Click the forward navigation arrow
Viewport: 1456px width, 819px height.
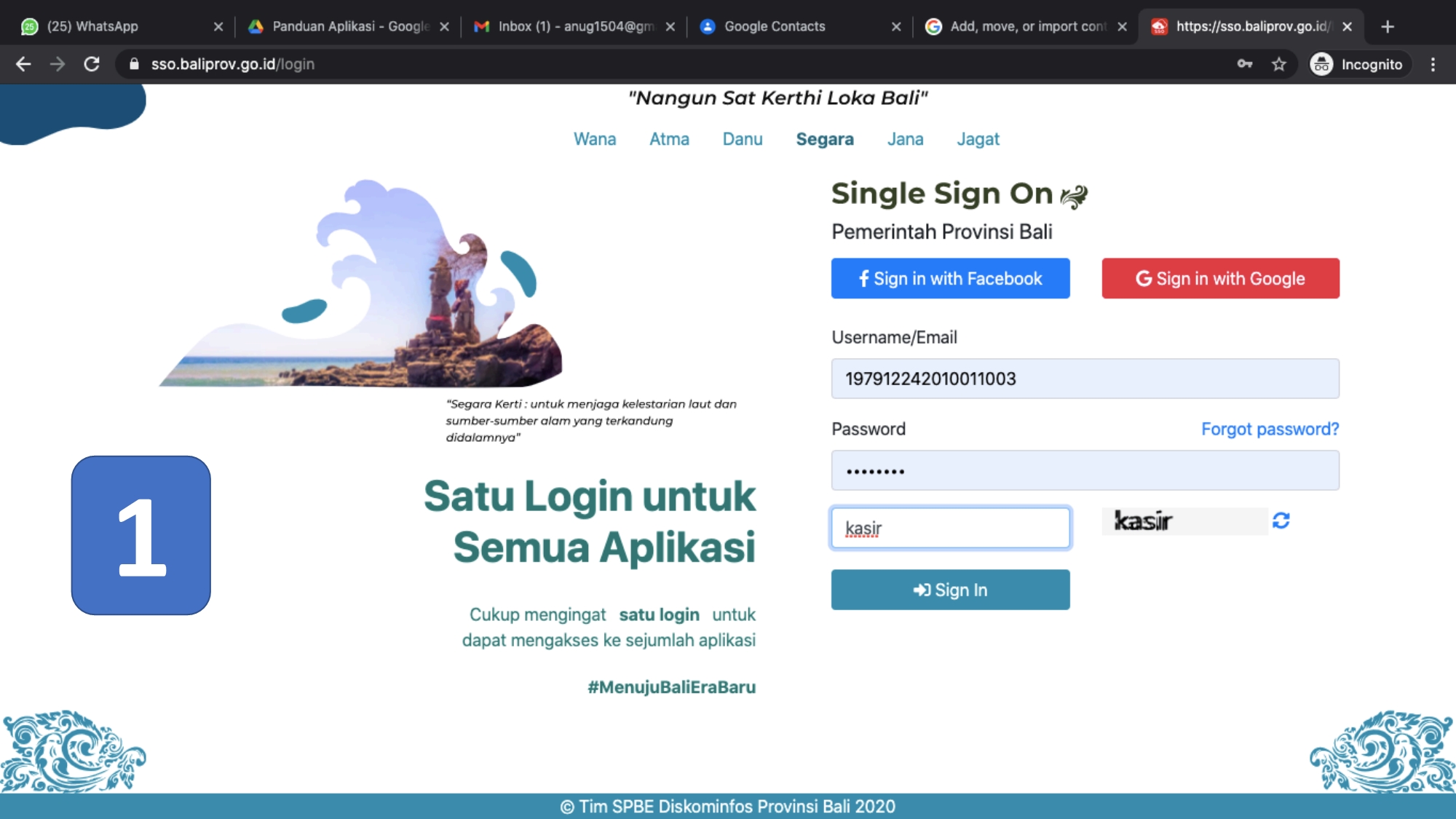[58, 64]
